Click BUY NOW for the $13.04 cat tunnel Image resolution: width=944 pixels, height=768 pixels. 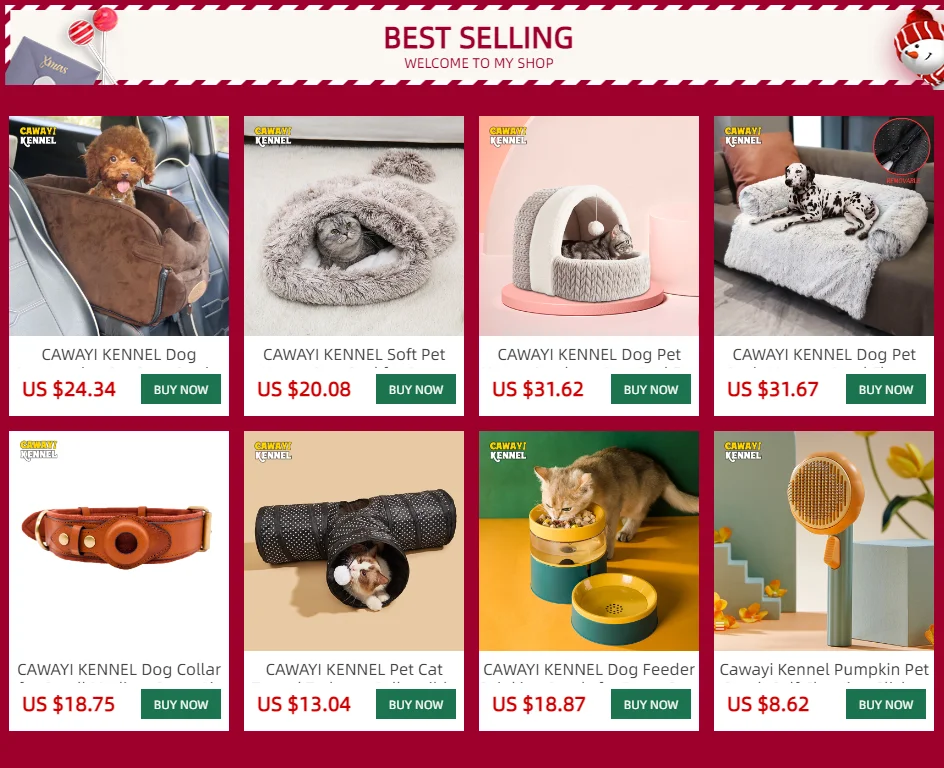(415, 704)
